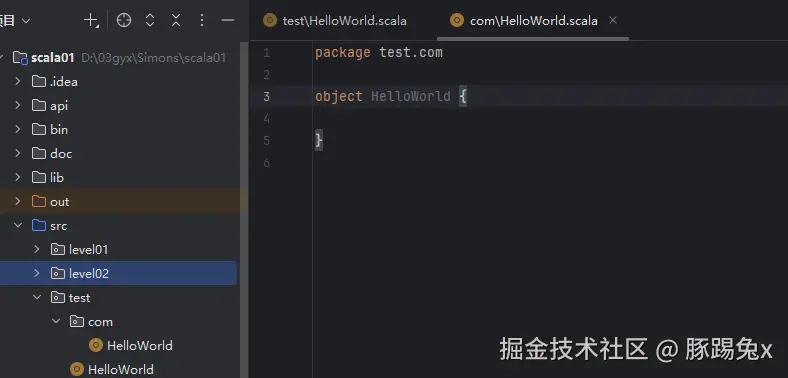Select the test package row
The height and width of the screenshot is (378, 788).
[x=119, y=298]
